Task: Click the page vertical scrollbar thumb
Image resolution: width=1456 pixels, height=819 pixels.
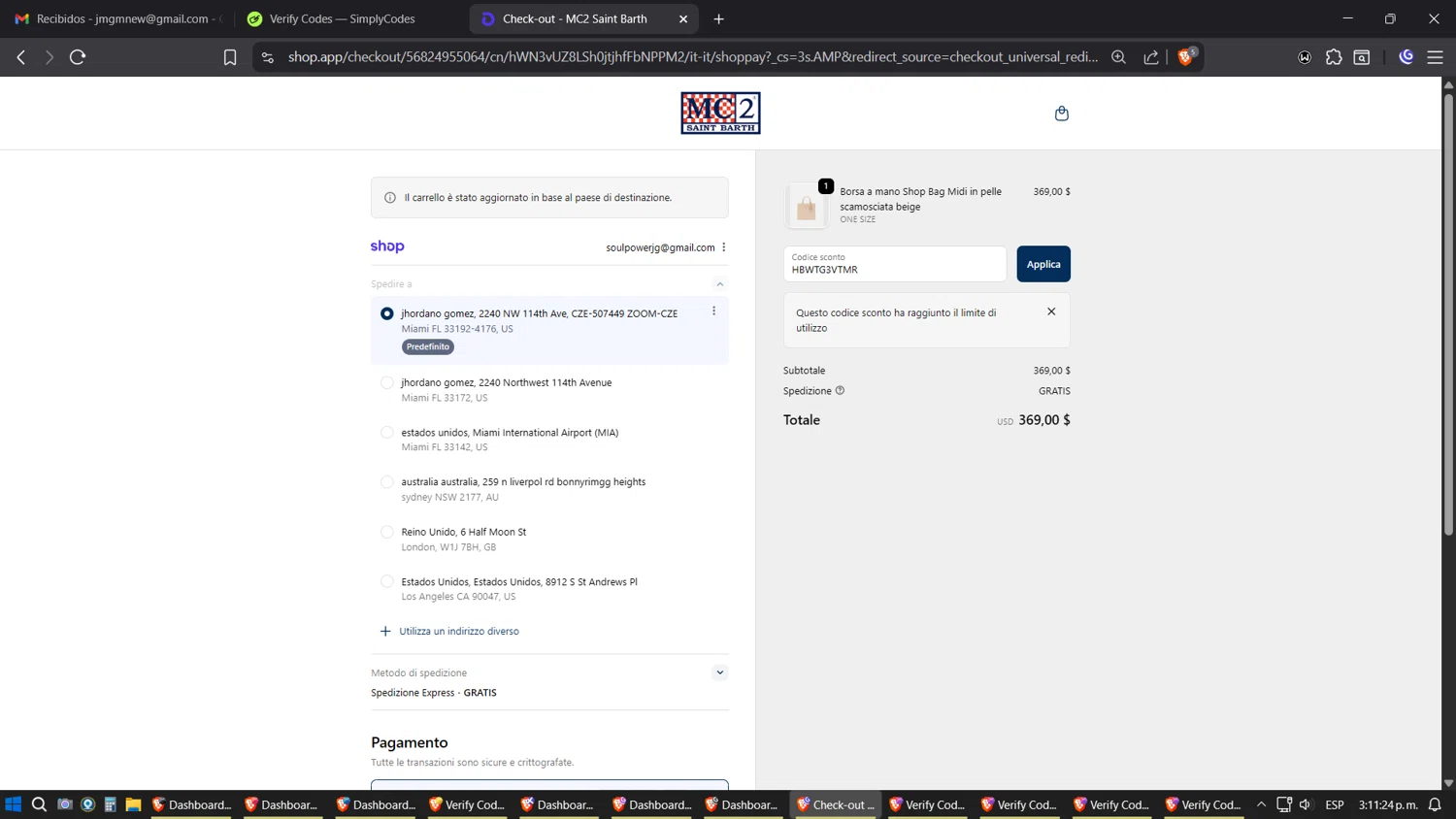Action: [x=1448, y=315]
